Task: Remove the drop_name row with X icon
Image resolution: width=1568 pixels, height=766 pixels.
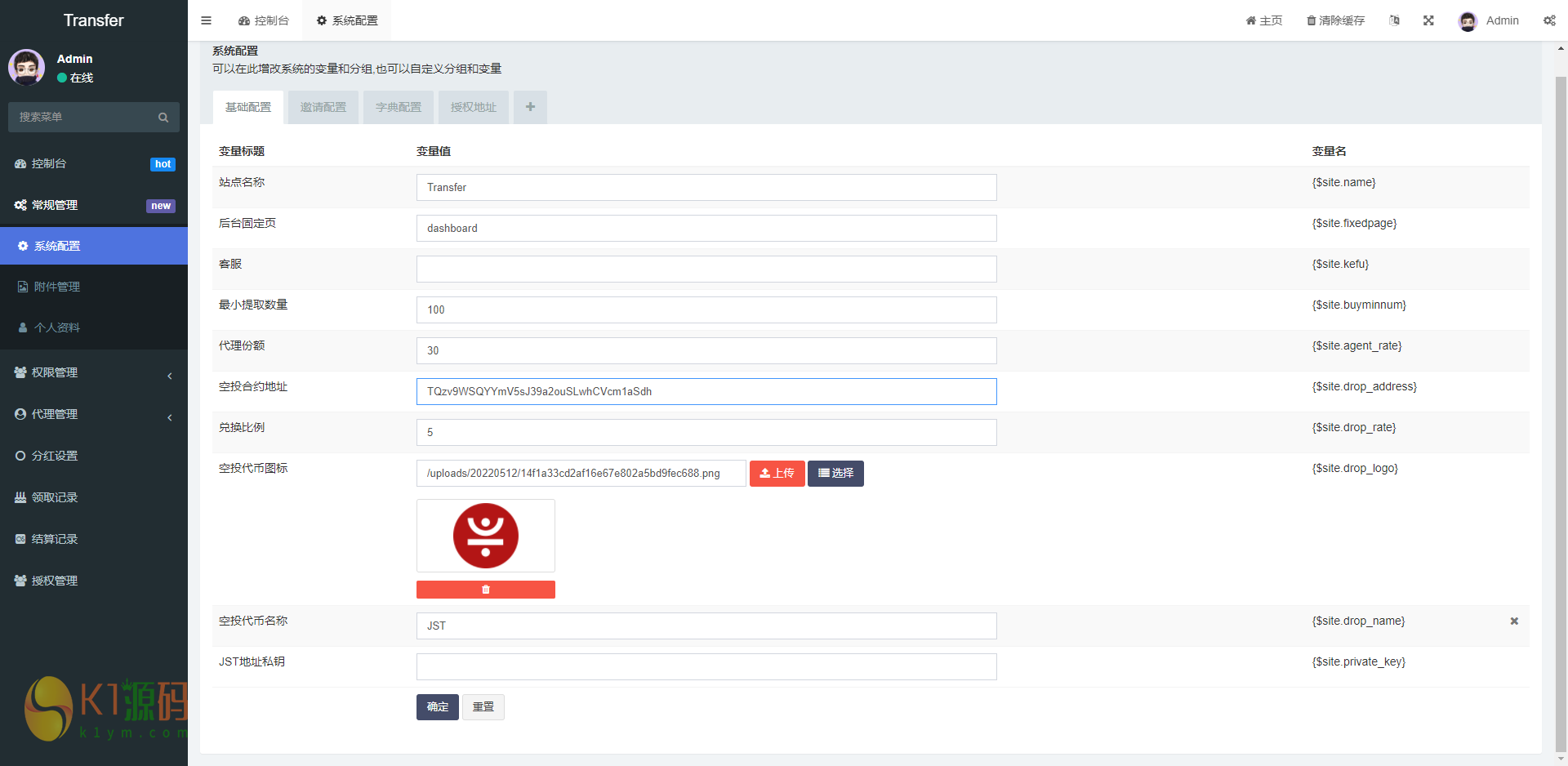Action: tap(1514, 621)
